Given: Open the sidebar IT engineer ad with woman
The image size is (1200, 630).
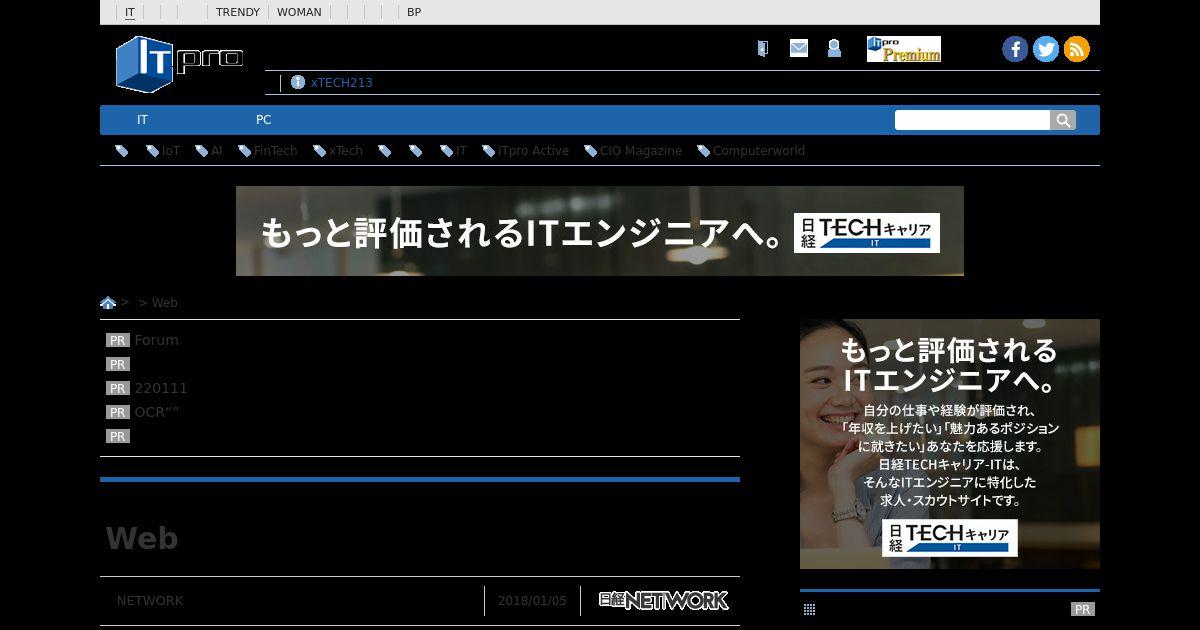Looking at the screenshot, I should coord(950,444).
